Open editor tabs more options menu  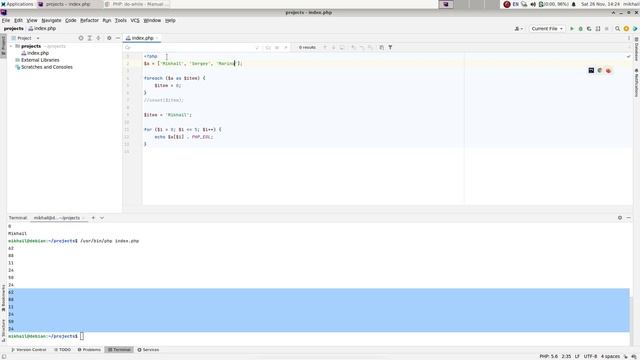629,38
